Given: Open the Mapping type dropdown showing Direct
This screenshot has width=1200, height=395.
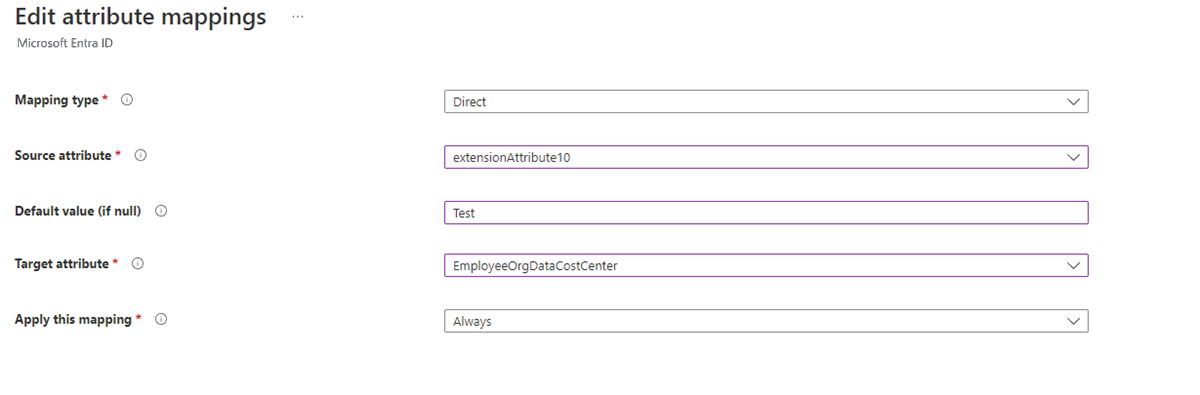Looking at the screenshot, I should tap(766, 102).
